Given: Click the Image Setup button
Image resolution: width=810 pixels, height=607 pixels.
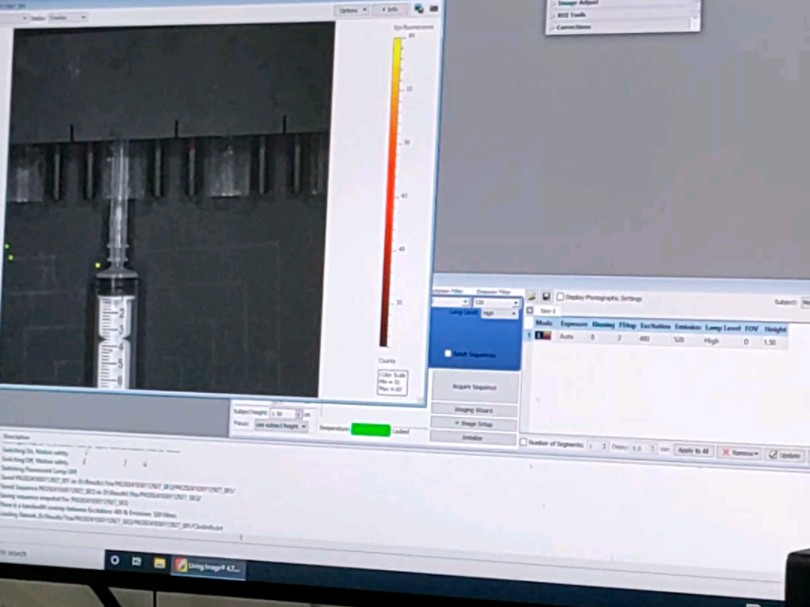Looking at the screenshot, I should coord(474,424).
